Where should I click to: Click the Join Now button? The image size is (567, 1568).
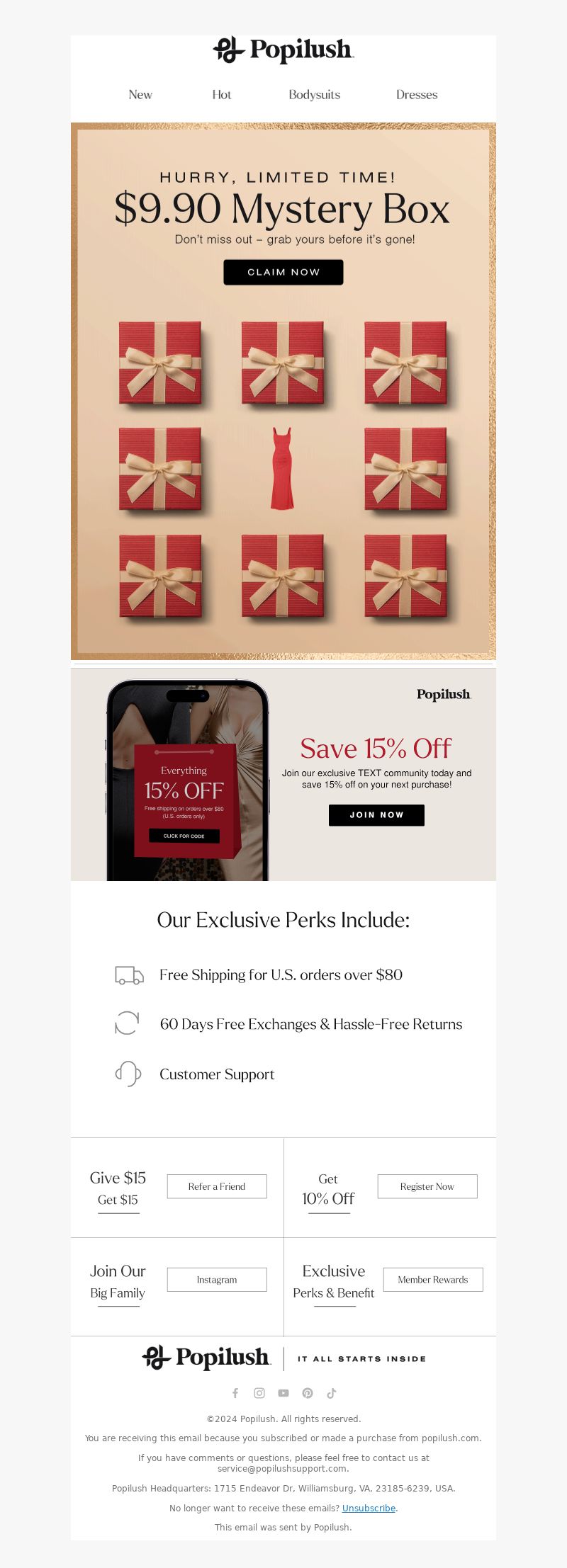coord(376,815)
